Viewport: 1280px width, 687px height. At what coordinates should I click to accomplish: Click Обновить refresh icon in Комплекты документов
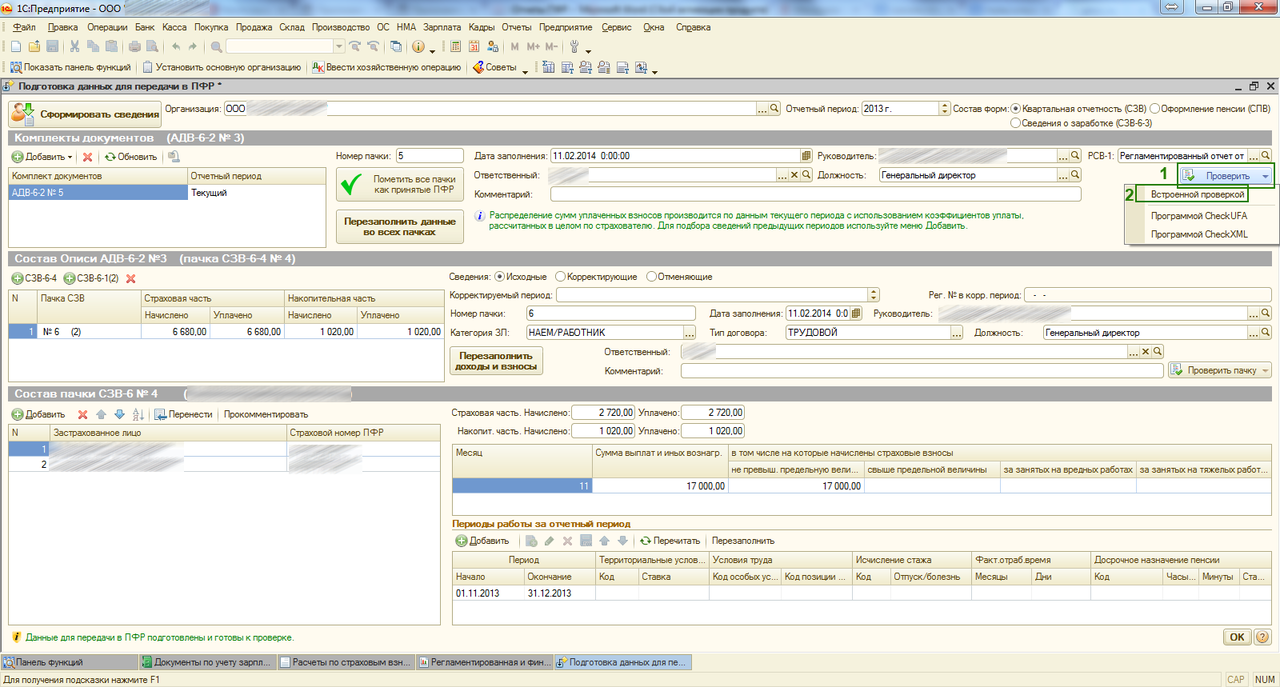pos(110,157)
